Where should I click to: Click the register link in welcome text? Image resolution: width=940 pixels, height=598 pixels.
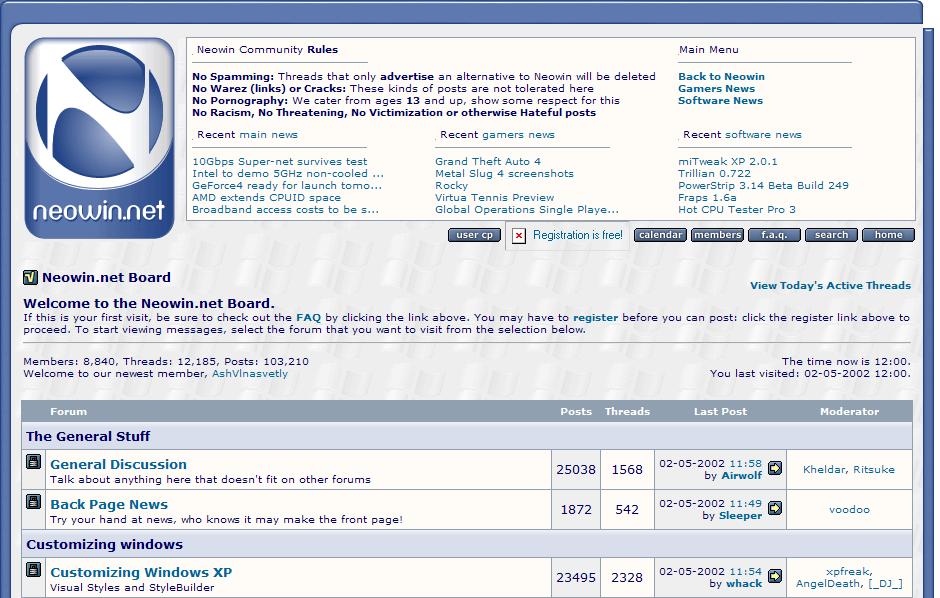coord(595,318)
